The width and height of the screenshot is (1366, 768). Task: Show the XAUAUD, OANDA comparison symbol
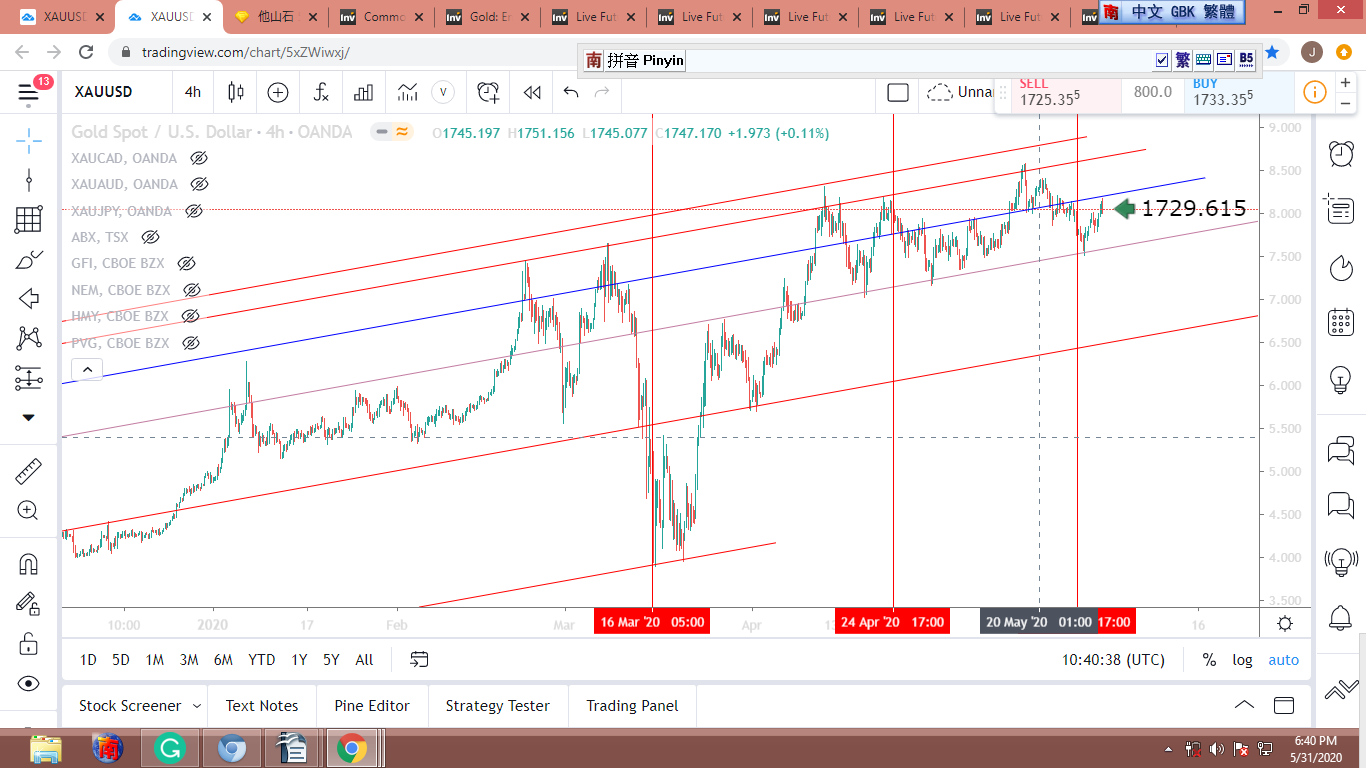point(199,184)
